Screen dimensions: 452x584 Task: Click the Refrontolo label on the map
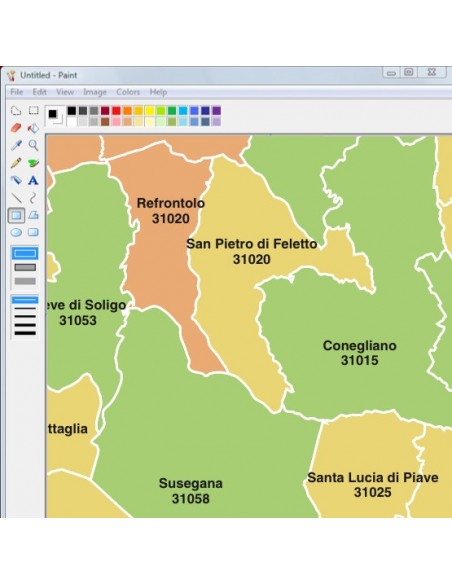pos(171,203)
